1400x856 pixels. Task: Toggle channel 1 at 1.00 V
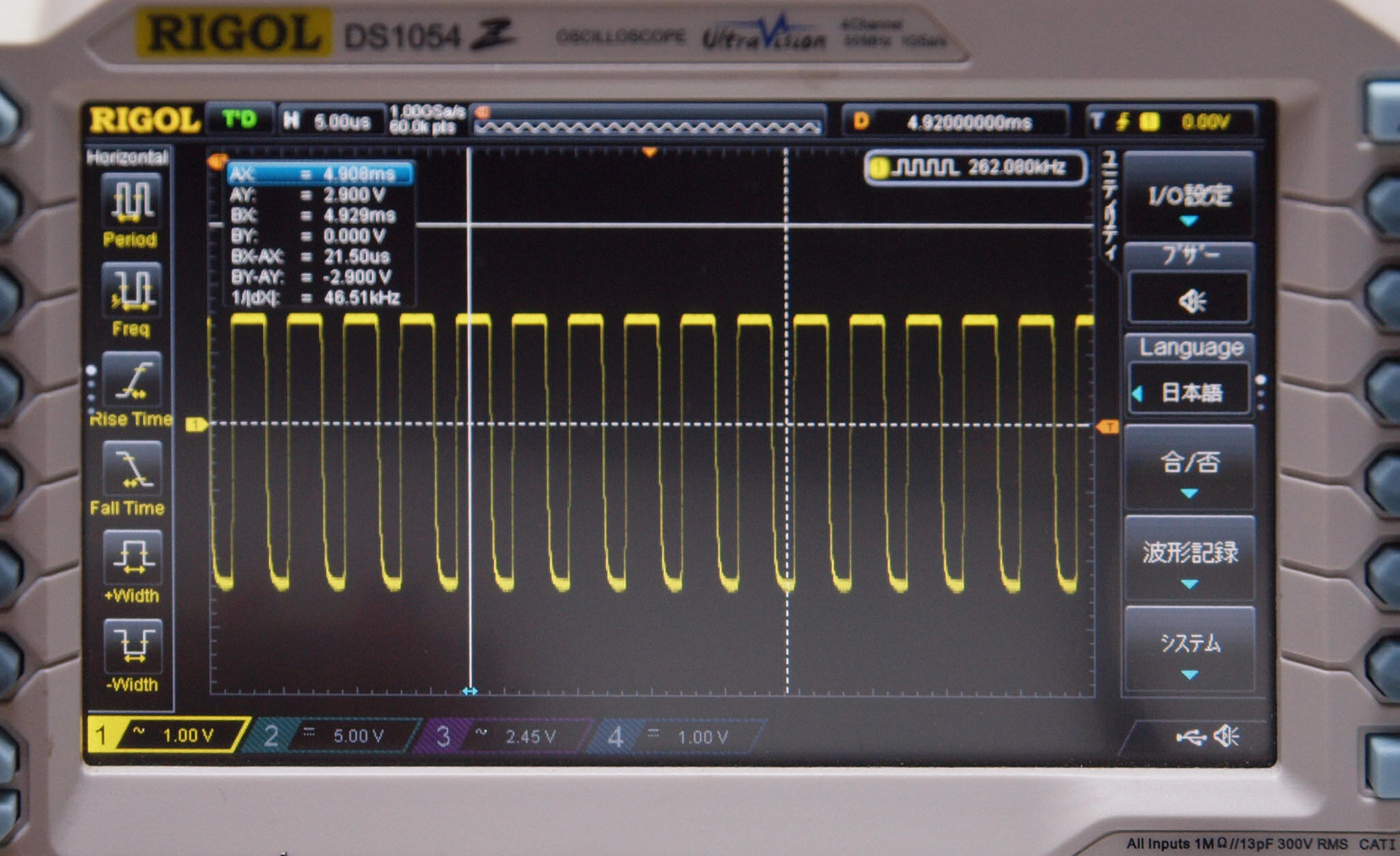(166, 736)
